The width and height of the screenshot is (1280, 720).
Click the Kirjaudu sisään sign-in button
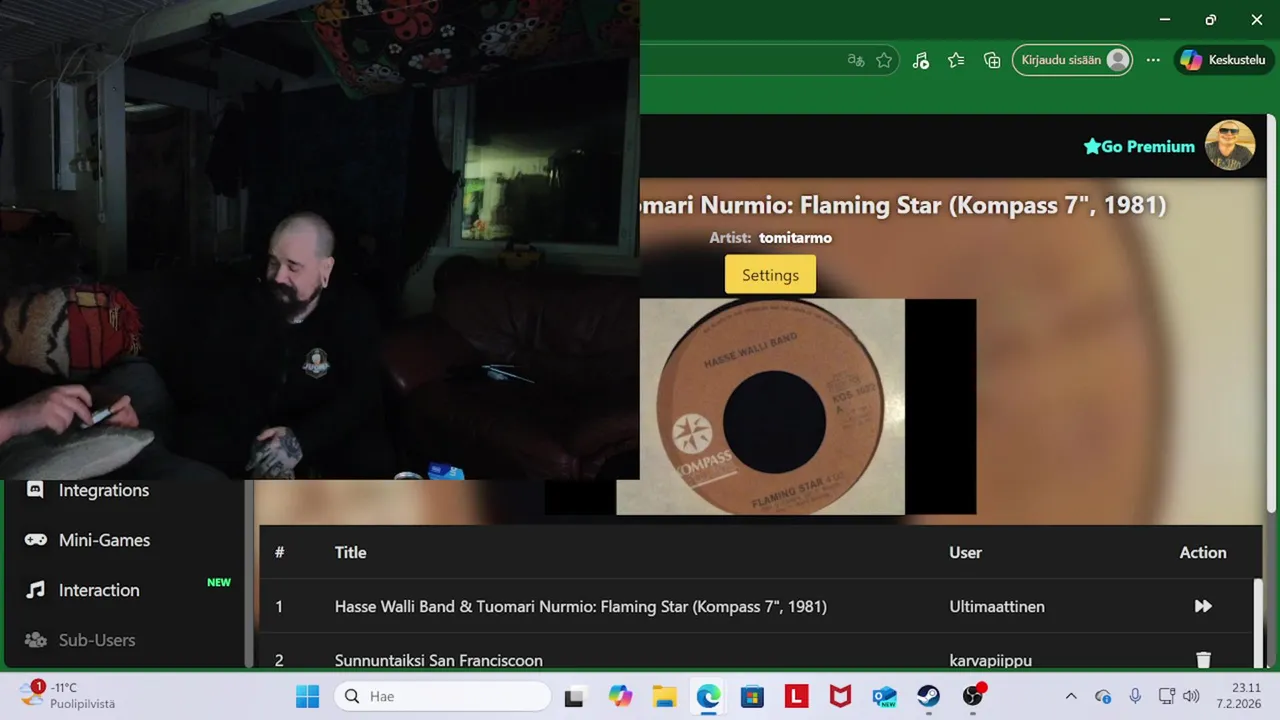(x=1073, y=60)
